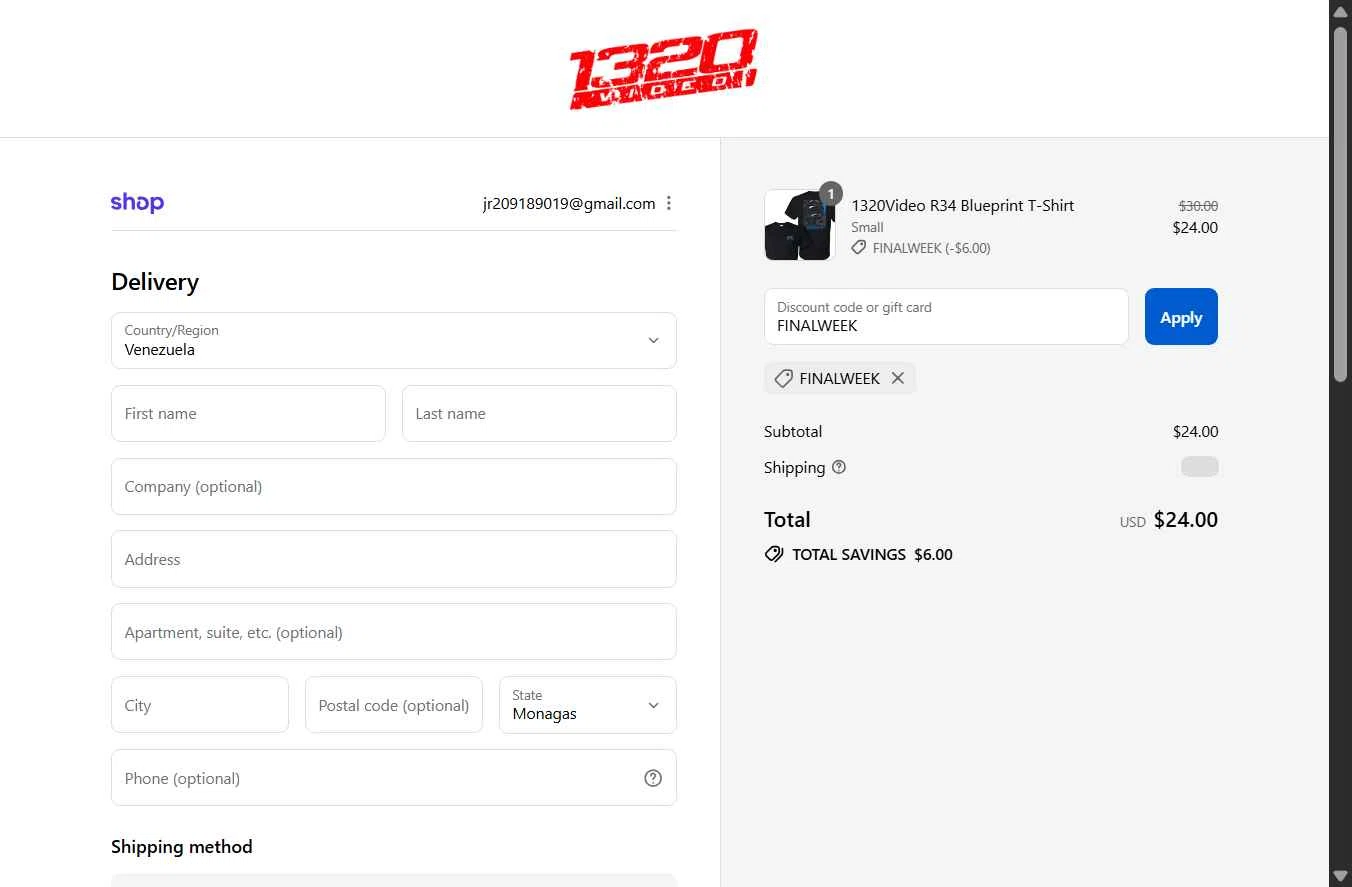Focus the Apartment, suite field
The width and height of the screenshot is (1352, 887).
click(394, 632)
